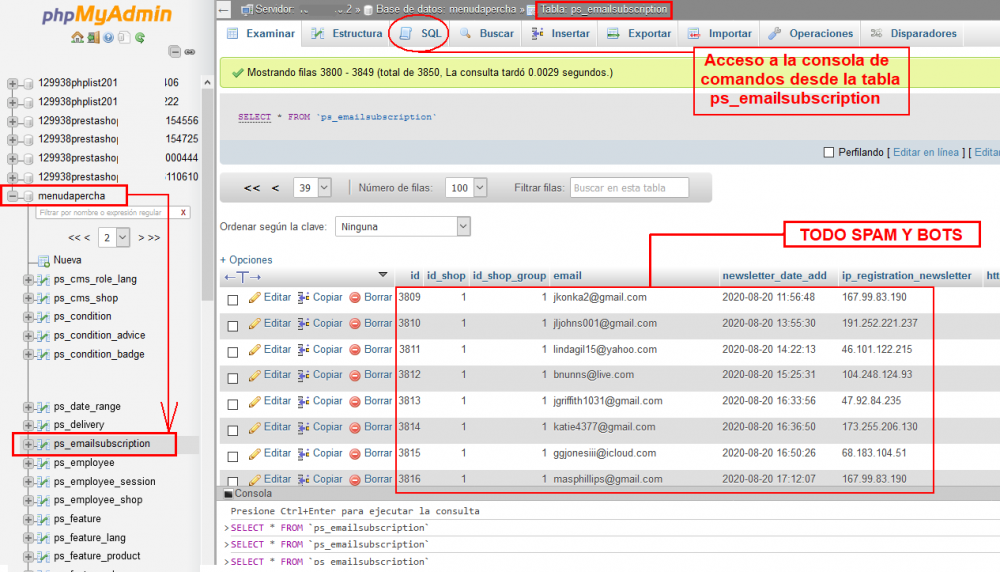Click new table icon beside Nueva
Screen dimensions: 1000x572
tap(43, 260)
